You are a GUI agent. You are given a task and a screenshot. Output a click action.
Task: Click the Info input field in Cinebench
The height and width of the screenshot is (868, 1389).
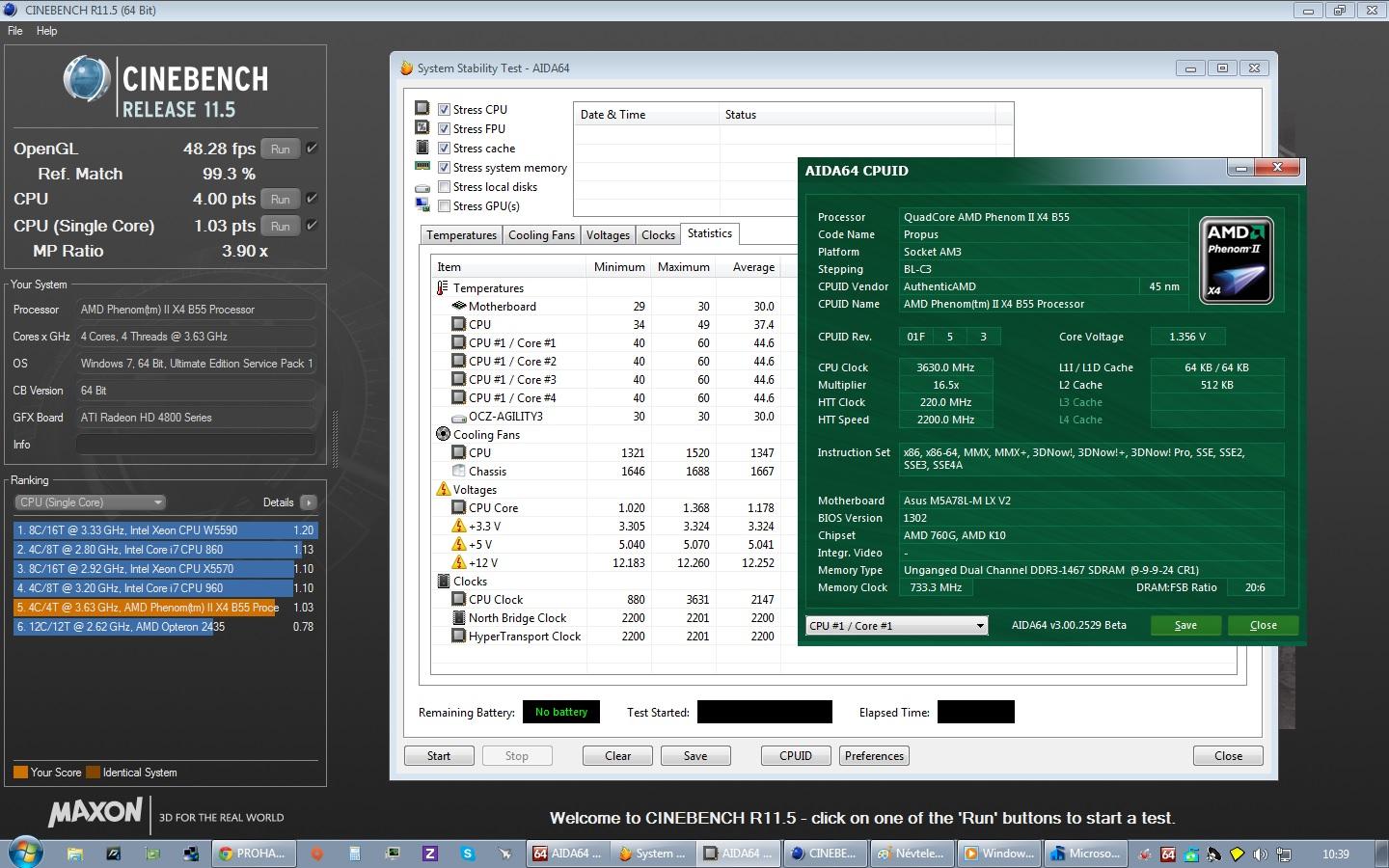[x=196, y=445]
